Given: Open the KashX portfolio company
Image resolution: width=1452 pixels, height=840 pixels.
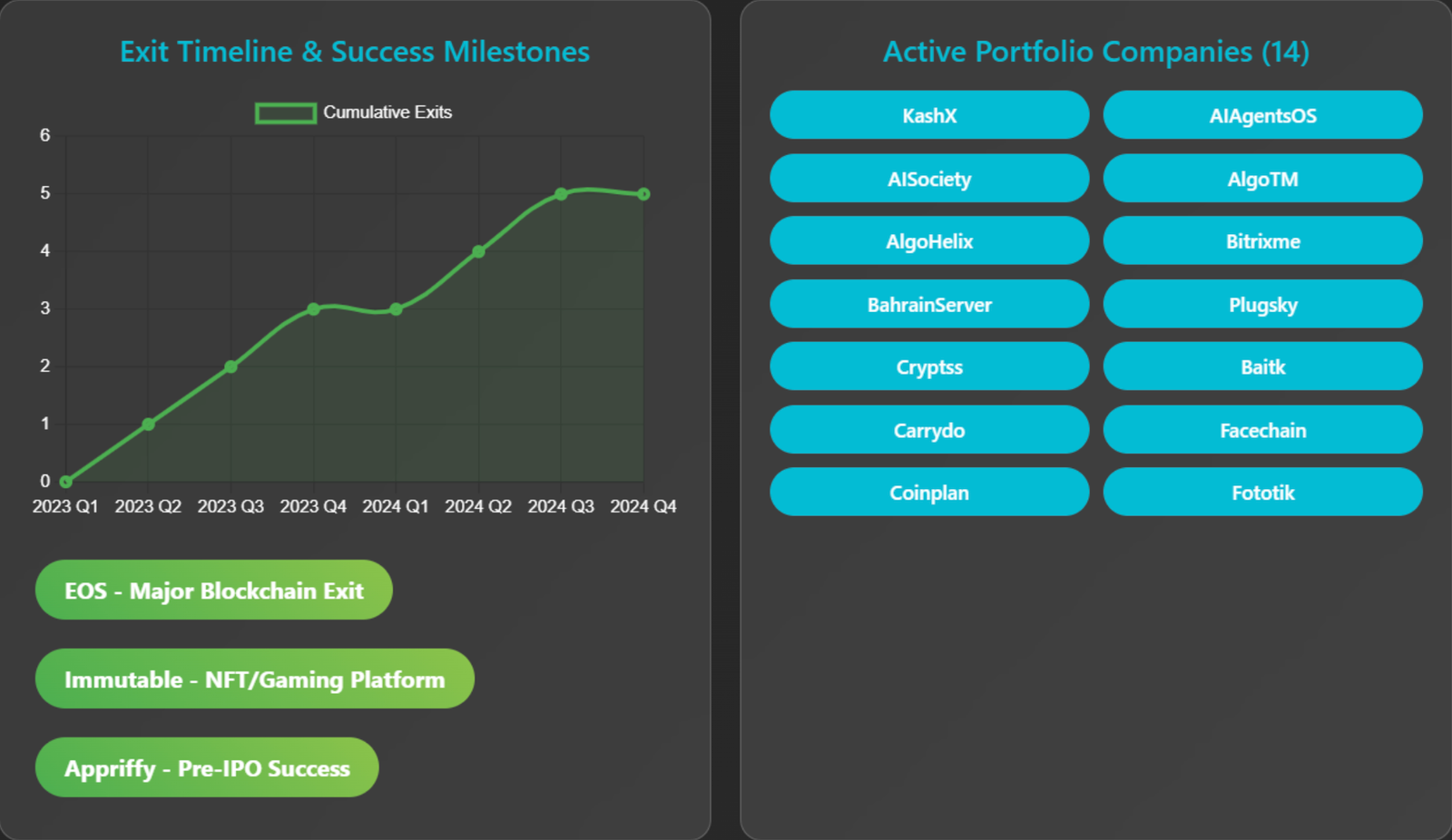Looking at the screenshot, I should [929, 115].
